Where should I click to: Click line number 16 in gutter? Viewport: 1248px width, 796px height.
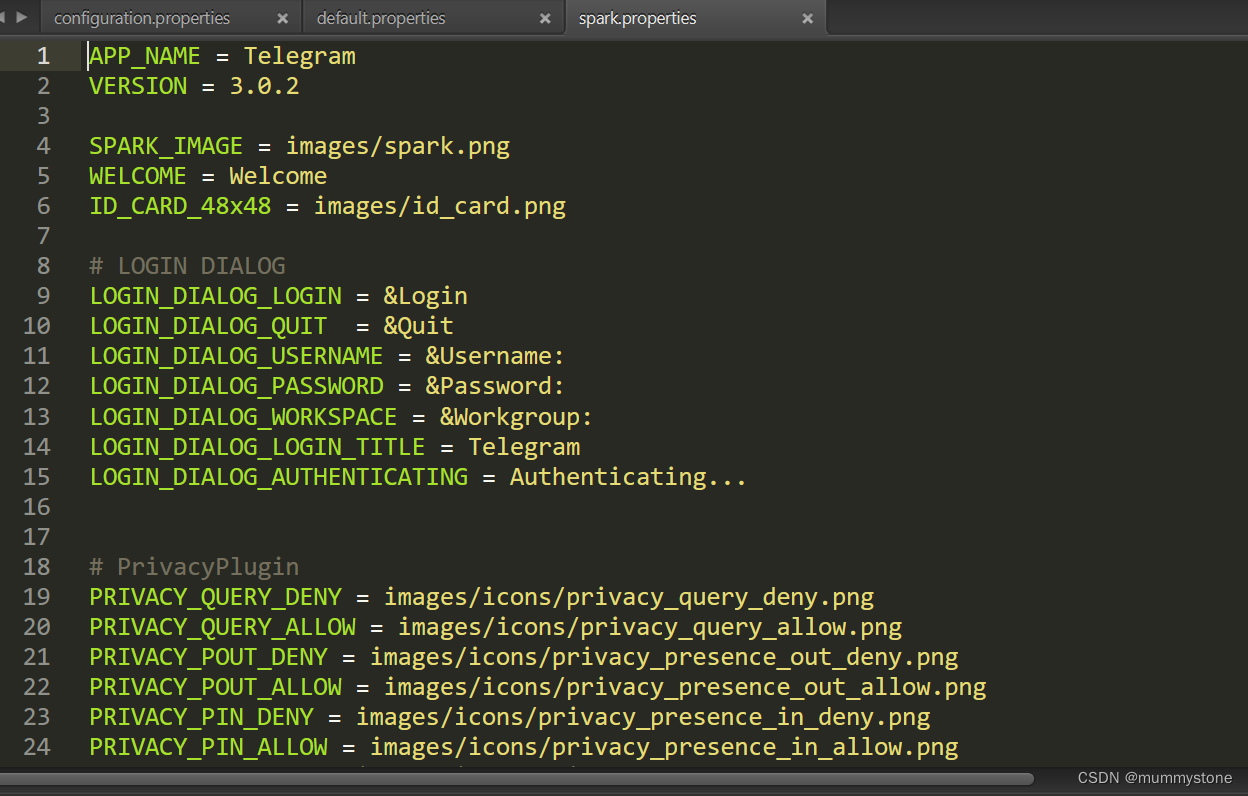click(37, 507)
